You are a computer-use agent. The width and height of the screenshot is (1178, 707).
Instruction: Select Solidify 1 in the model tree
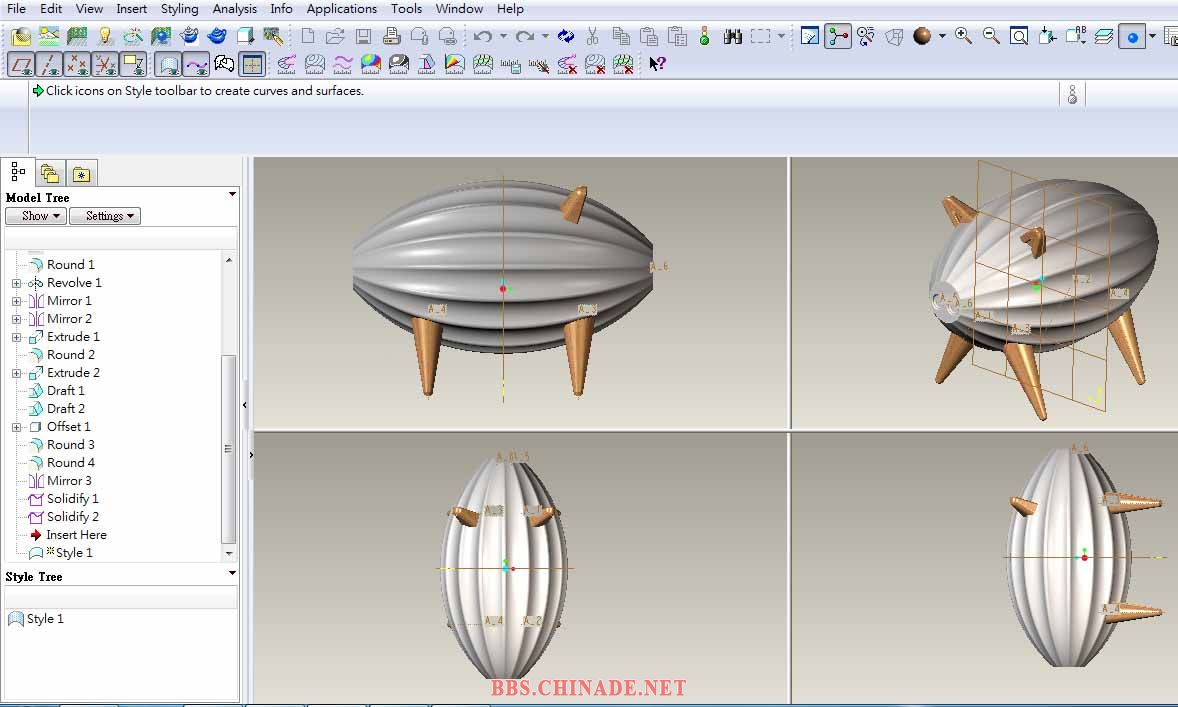coord(72,499)
